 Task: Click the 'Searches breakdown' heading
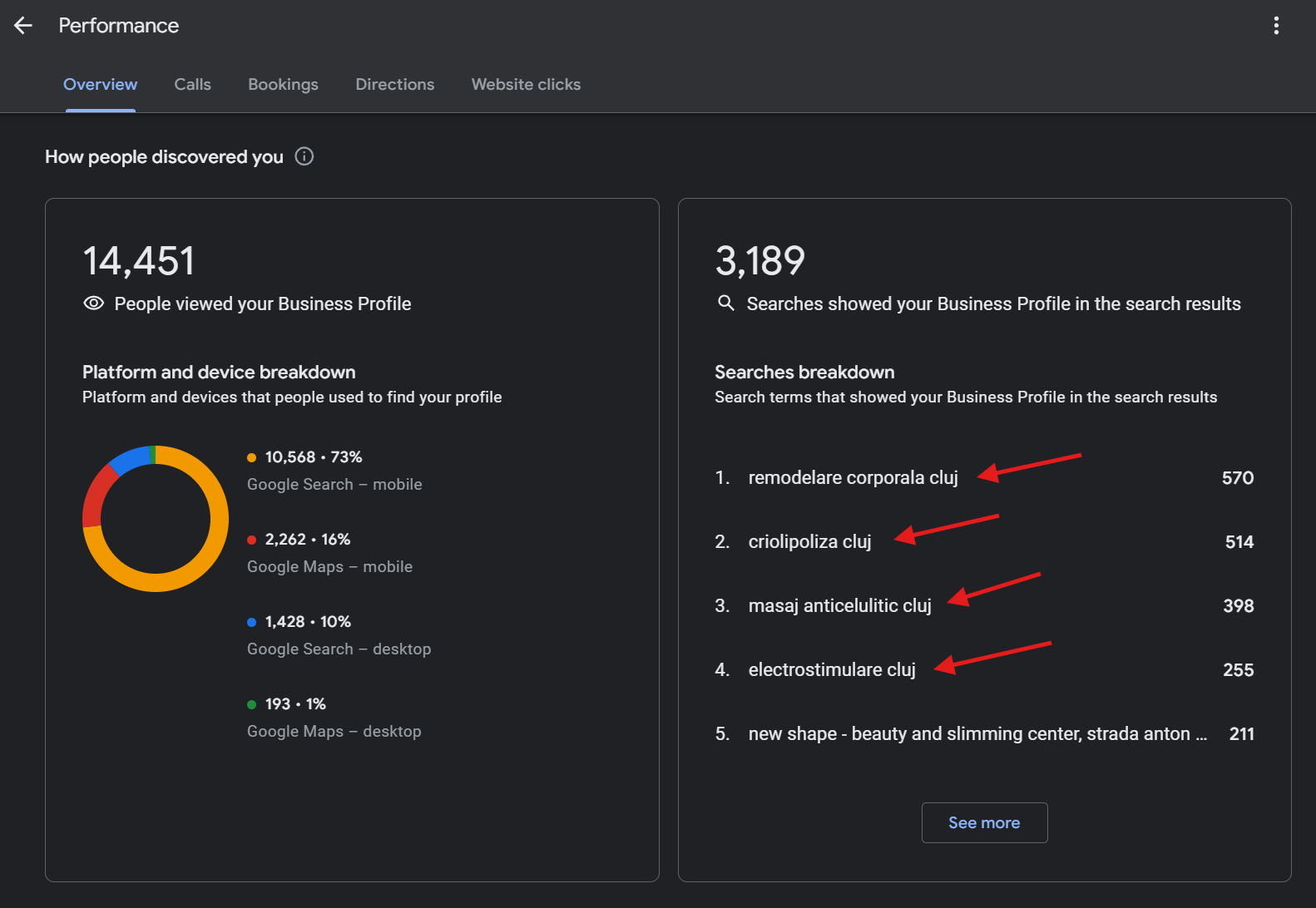coord(804,372)
